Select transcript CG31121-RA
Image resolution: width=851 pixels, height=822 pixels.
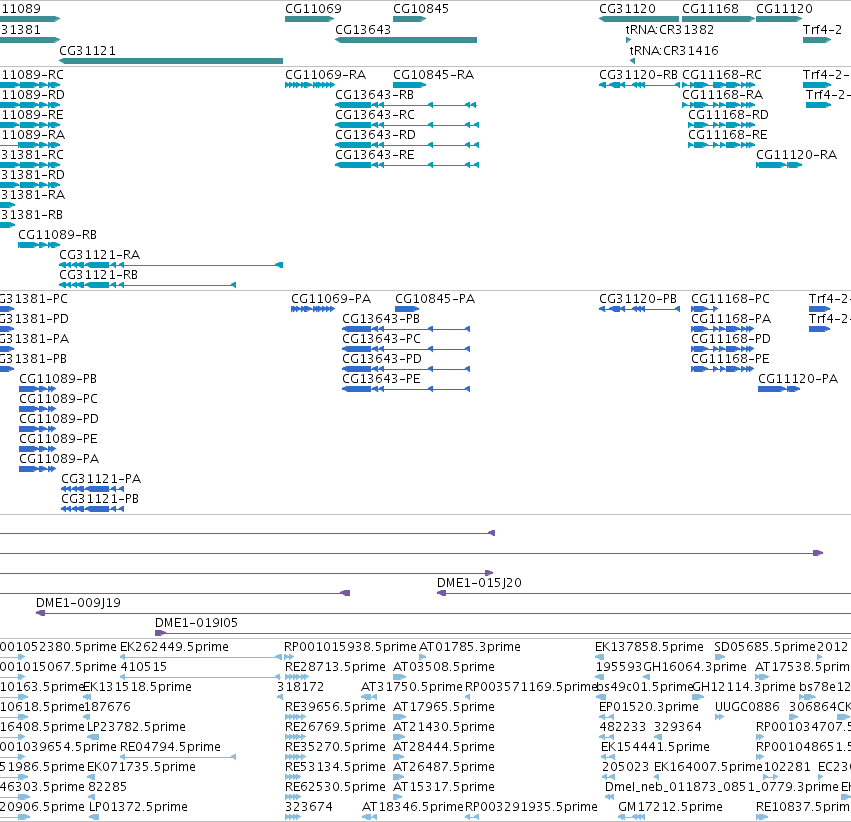100,255
